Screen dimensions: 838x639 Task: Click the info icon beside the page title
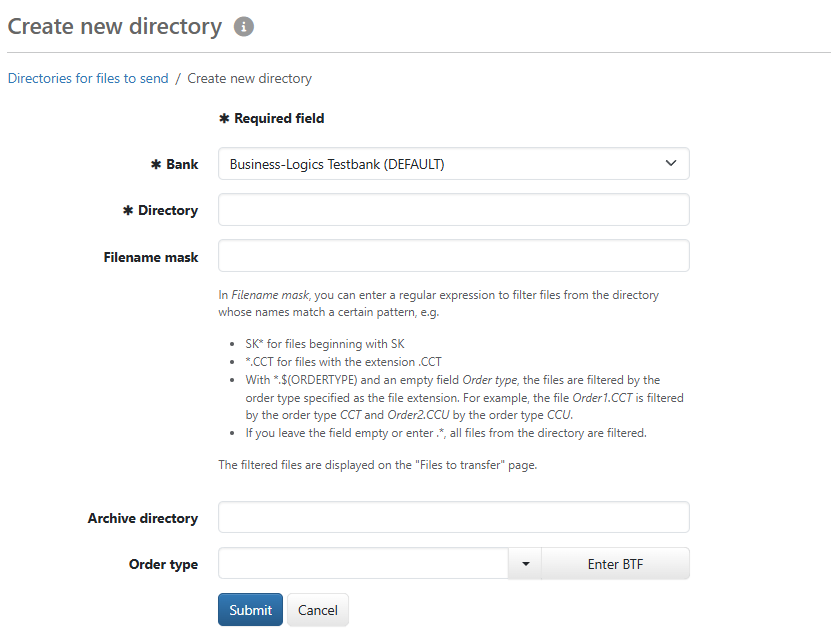(244, 27)
